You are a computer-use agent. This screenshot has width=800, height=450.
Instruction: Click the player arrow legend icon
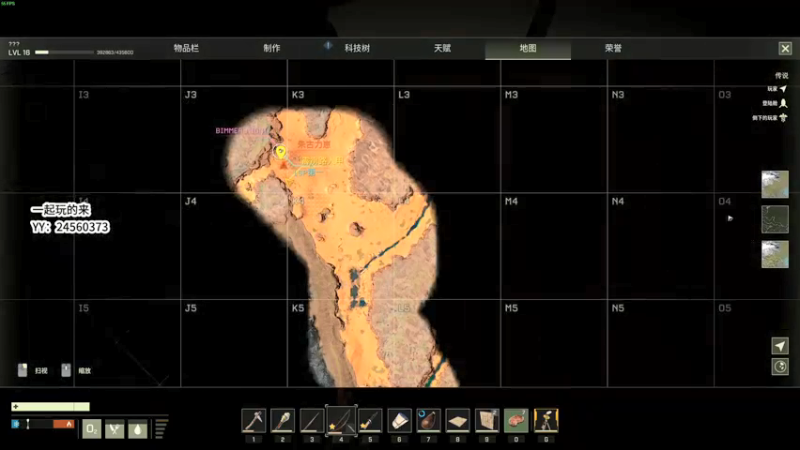783,89
